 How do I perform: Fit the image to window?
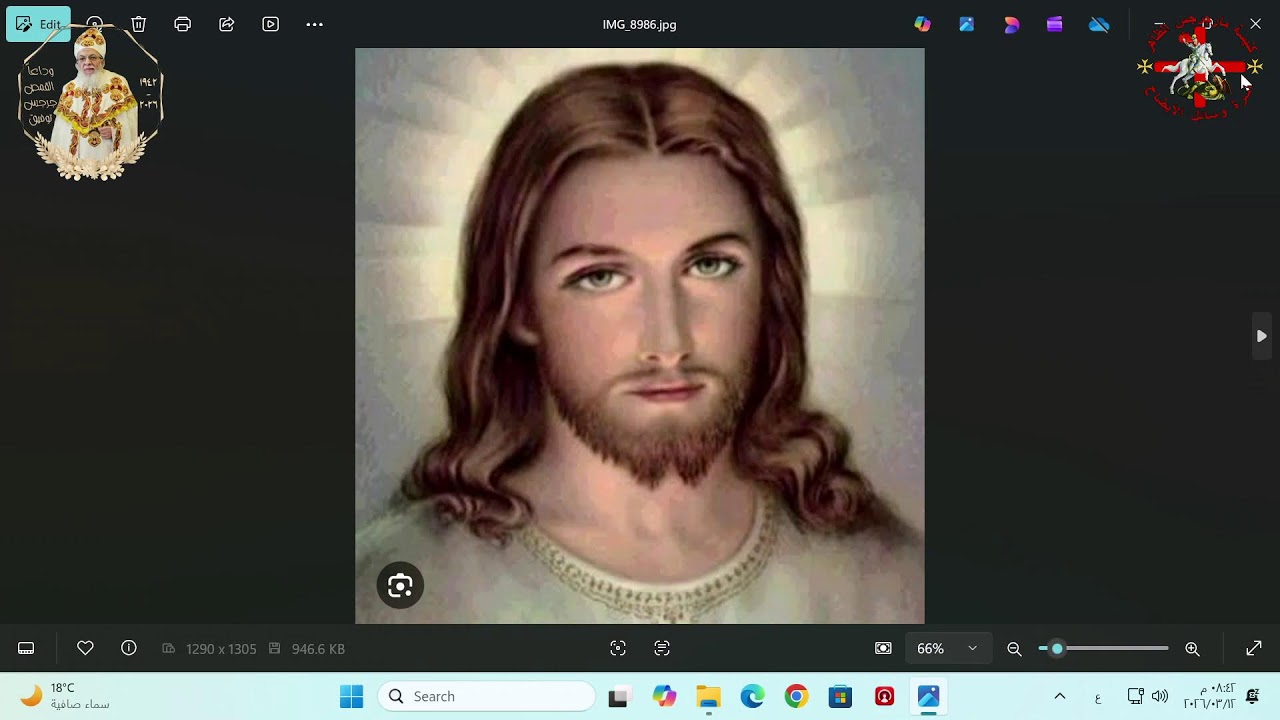(x=883, y=649)
